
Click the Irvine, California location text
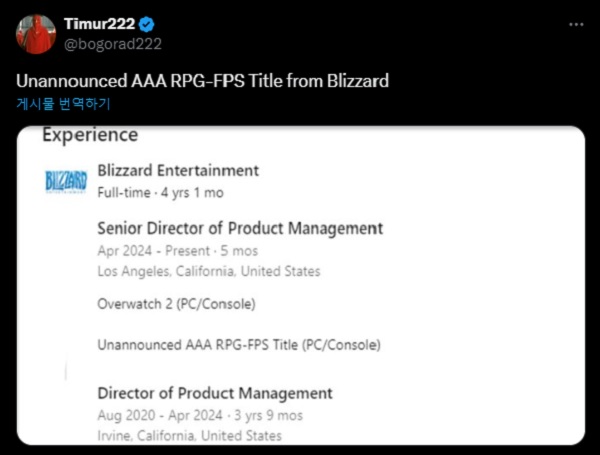(189, 435)
